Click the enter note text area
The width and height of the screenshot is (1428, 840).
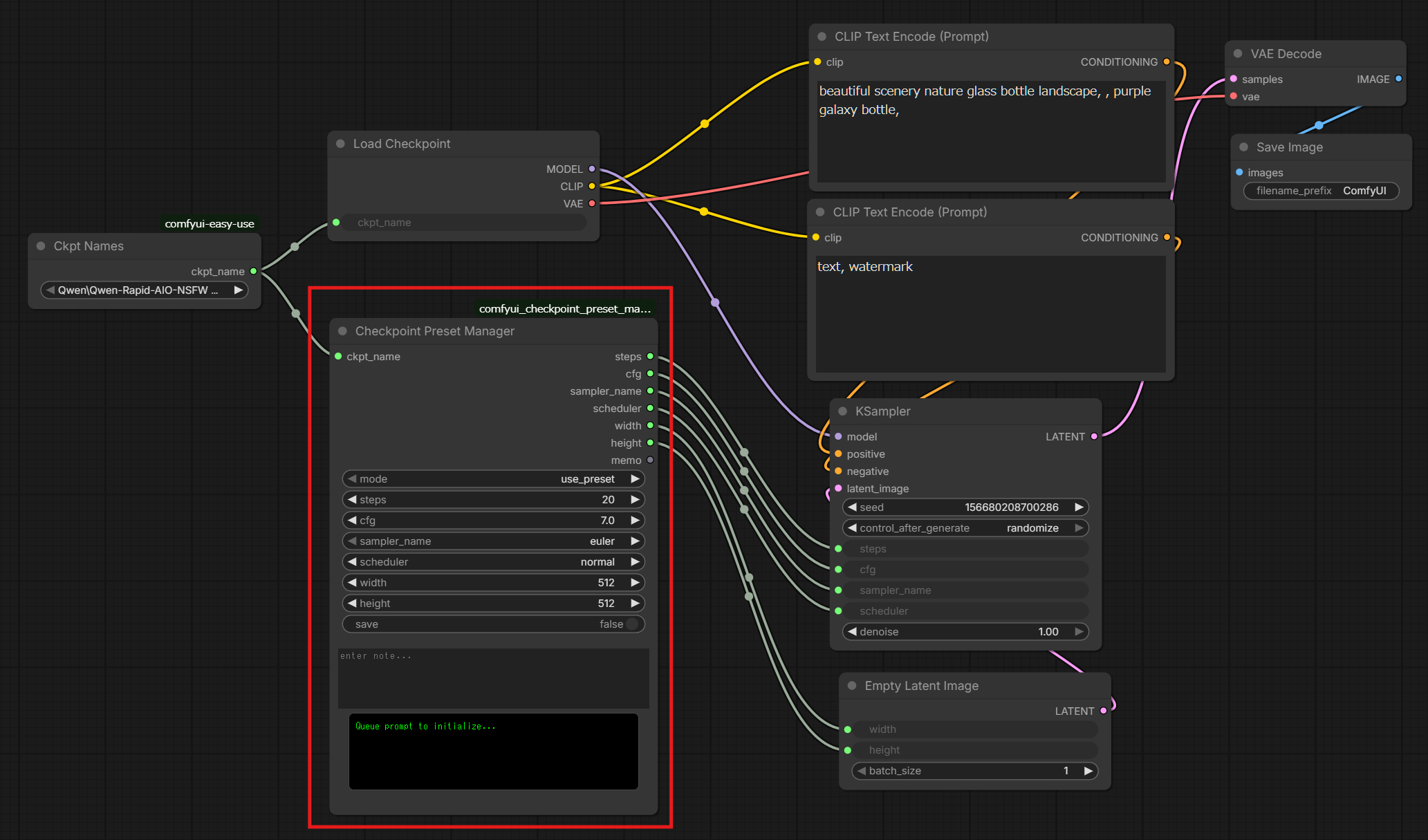493,678
